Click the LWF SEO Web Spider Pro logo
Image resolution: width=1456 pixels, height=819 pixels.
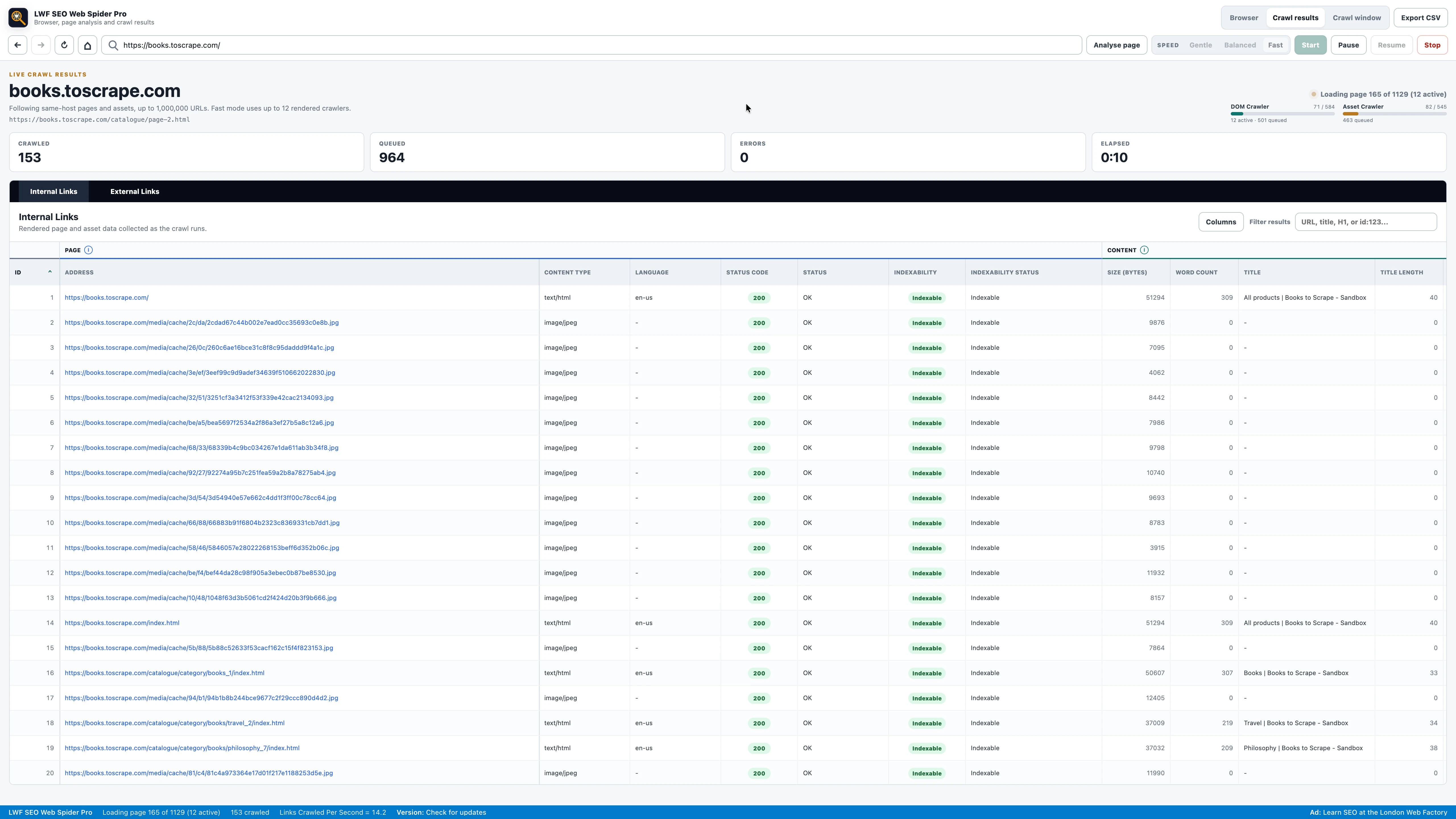tap(18, 18)
